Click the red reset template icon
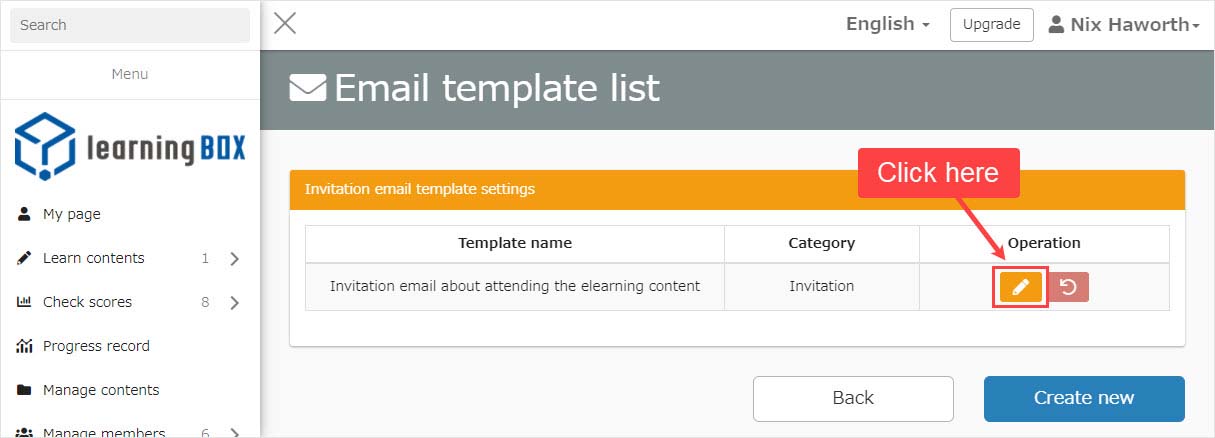 1068,288
